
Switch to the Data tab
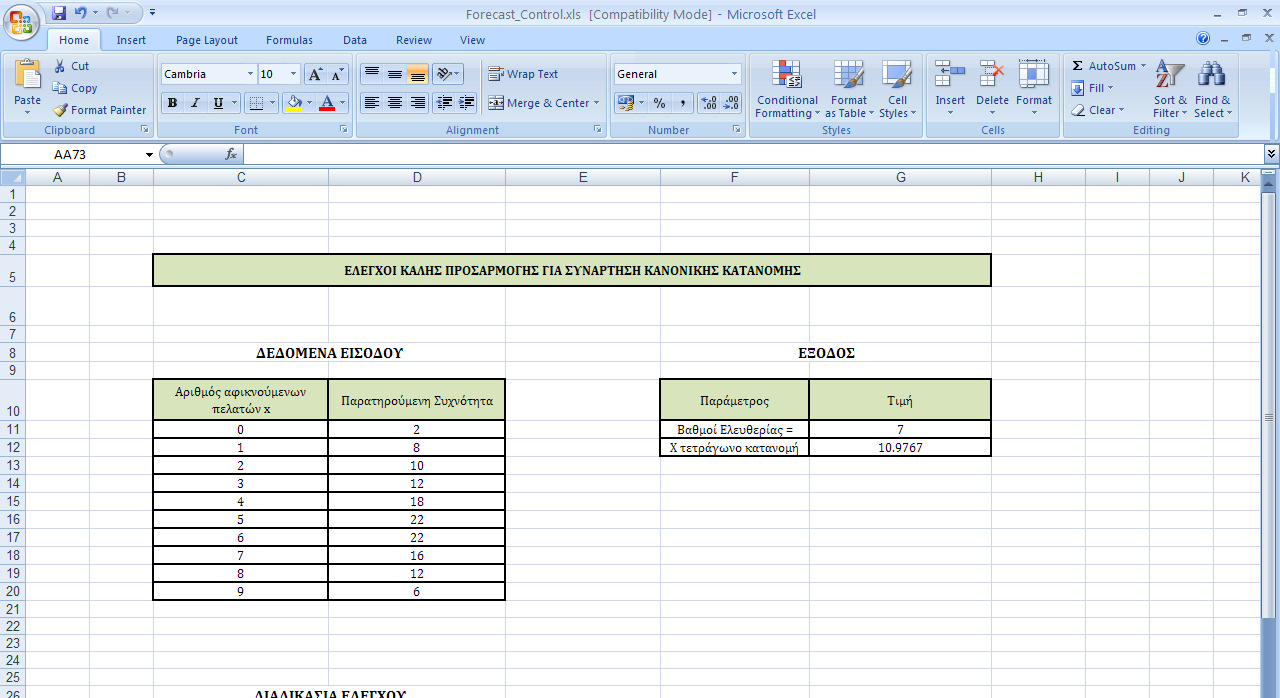pos(355,40)
